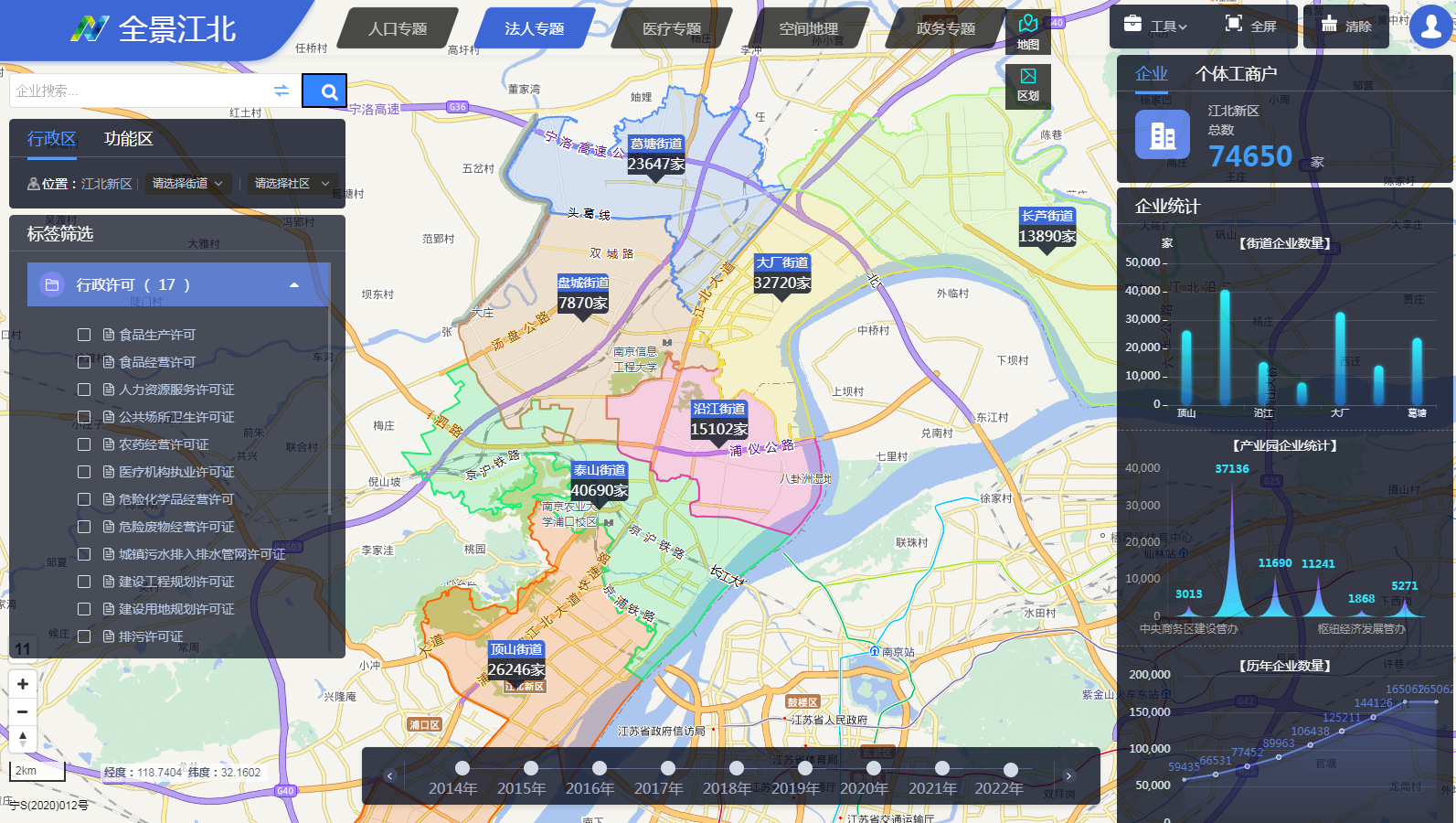Collapse the 行政许可 (17) section
The height and width of the screenshot is (823, 1456).
point(293,285)
